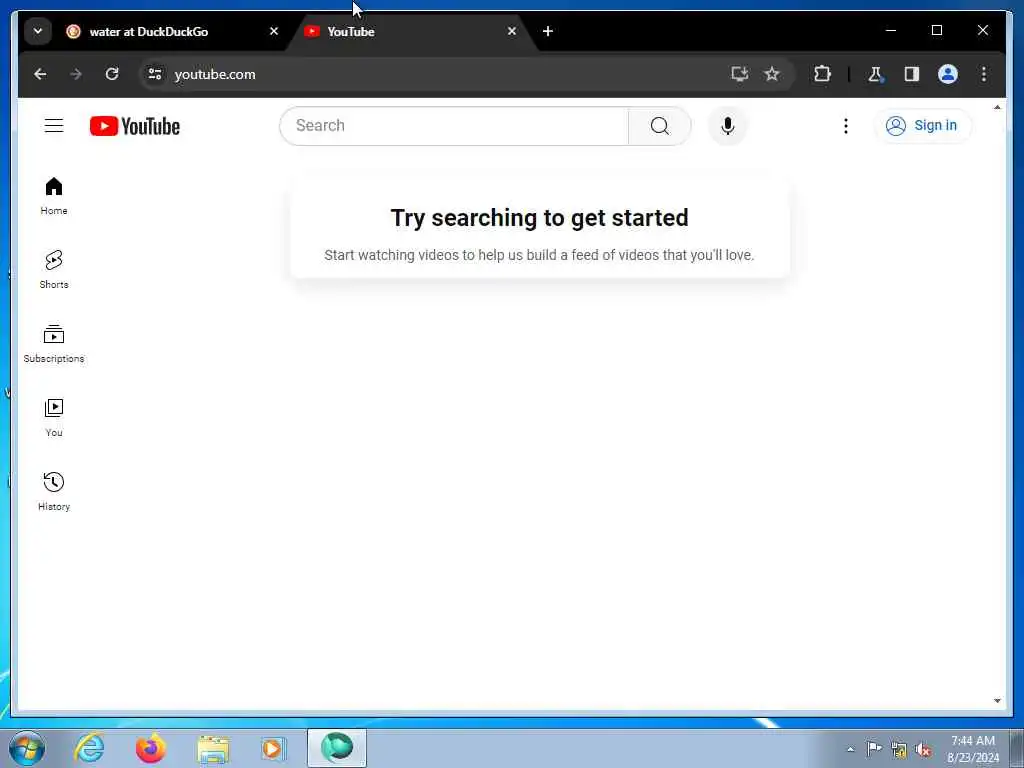Maximize the browser window
Viewport: 1024px width, 768px height.
[x=936, y=31]
